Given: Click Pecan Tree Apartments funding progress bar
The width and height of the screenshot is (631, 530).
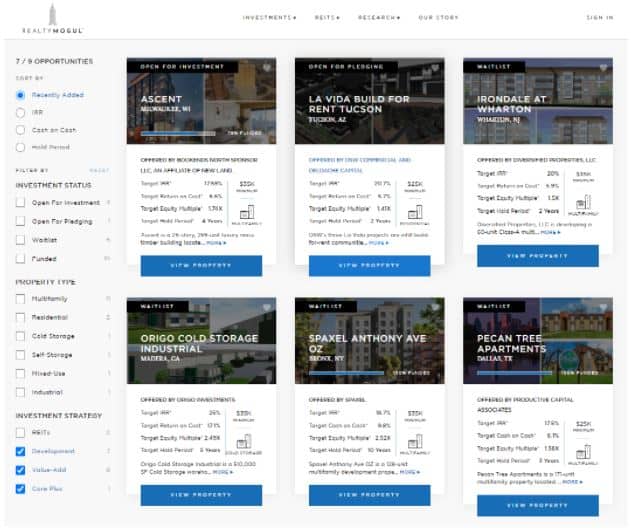Looking at the screenshot, I should (515, 373).
